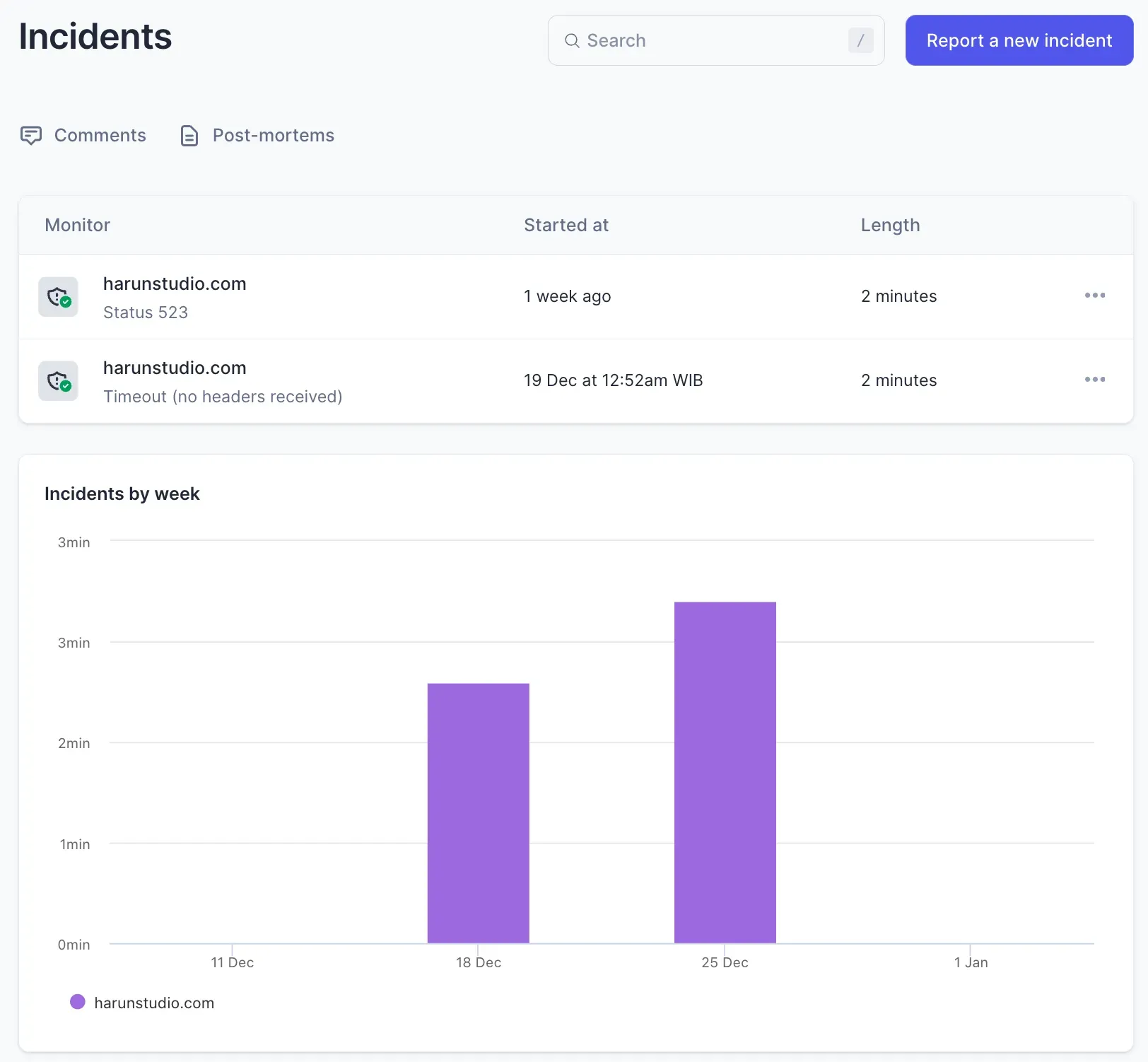Image resolution: width=1148 pixels, height=1062 pixels.
Task: Click the Post-mortems document icon
Action: (x=189, y=135)
